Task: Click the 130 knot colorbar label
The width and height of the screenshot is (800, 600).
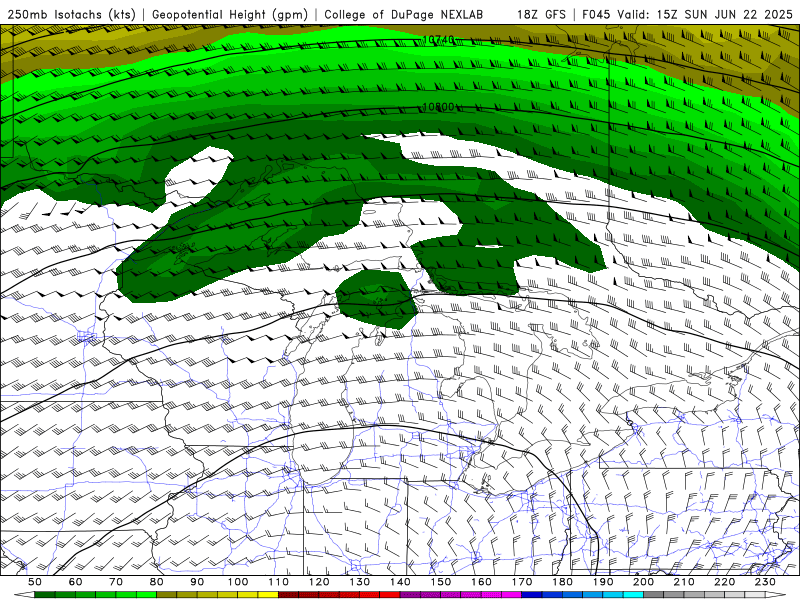Action: pyautogui.click(x=360, y=582)
